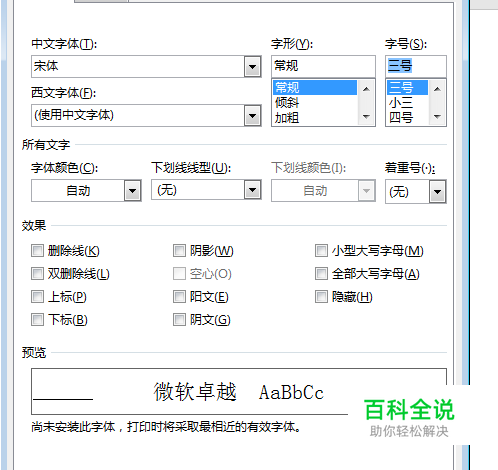The height and width of the screenshot is (470, 498).
Task: Check the 阴文(G) engrave checkbox
Action: (179, 320)
